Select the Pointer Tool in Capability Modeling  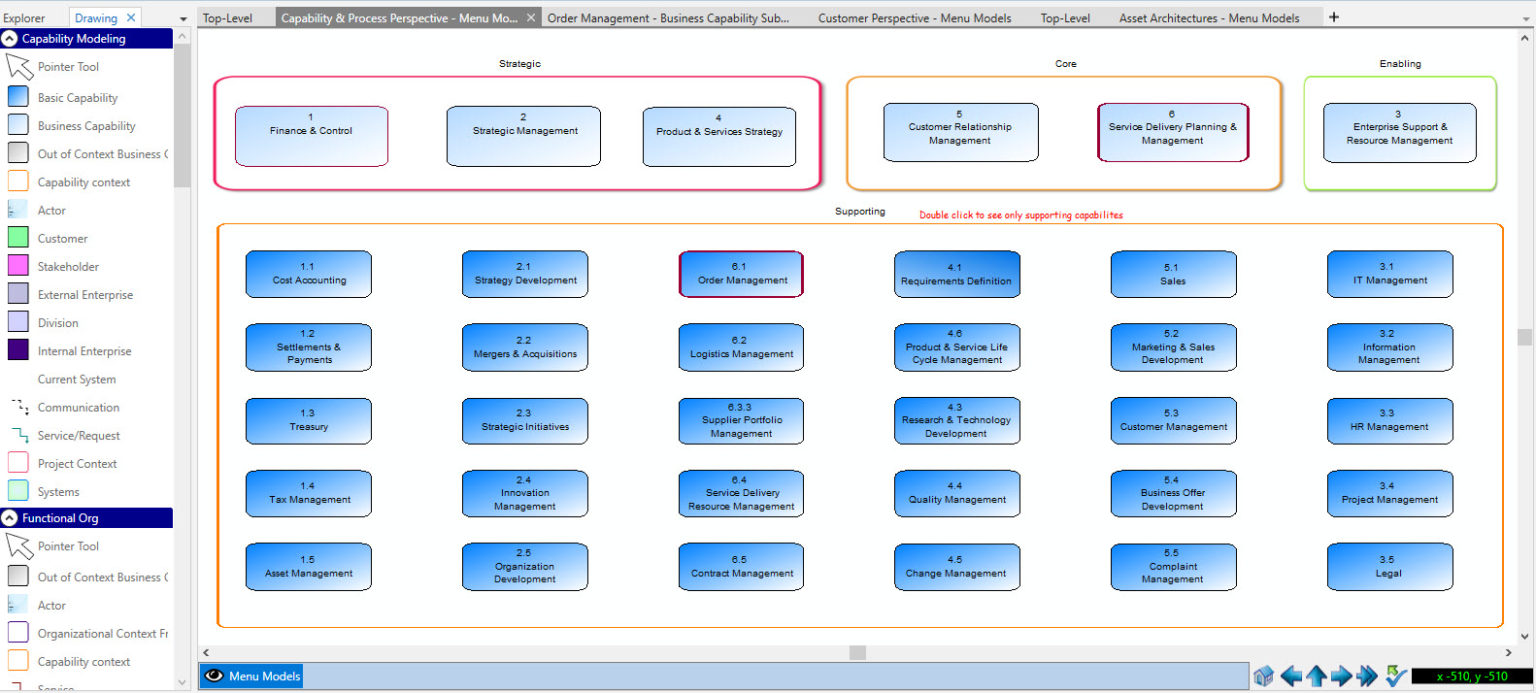pyautogui.click(x=66, y=66)
